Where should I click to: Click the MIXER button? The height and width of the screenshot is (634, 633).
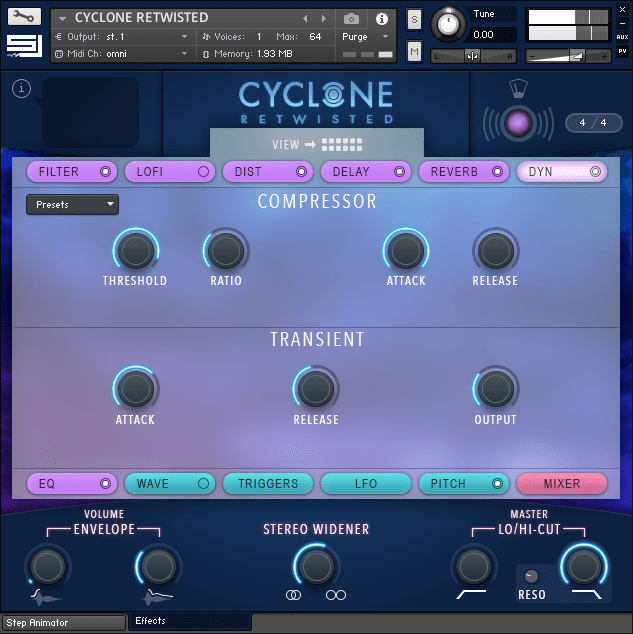tap(561, 484)
